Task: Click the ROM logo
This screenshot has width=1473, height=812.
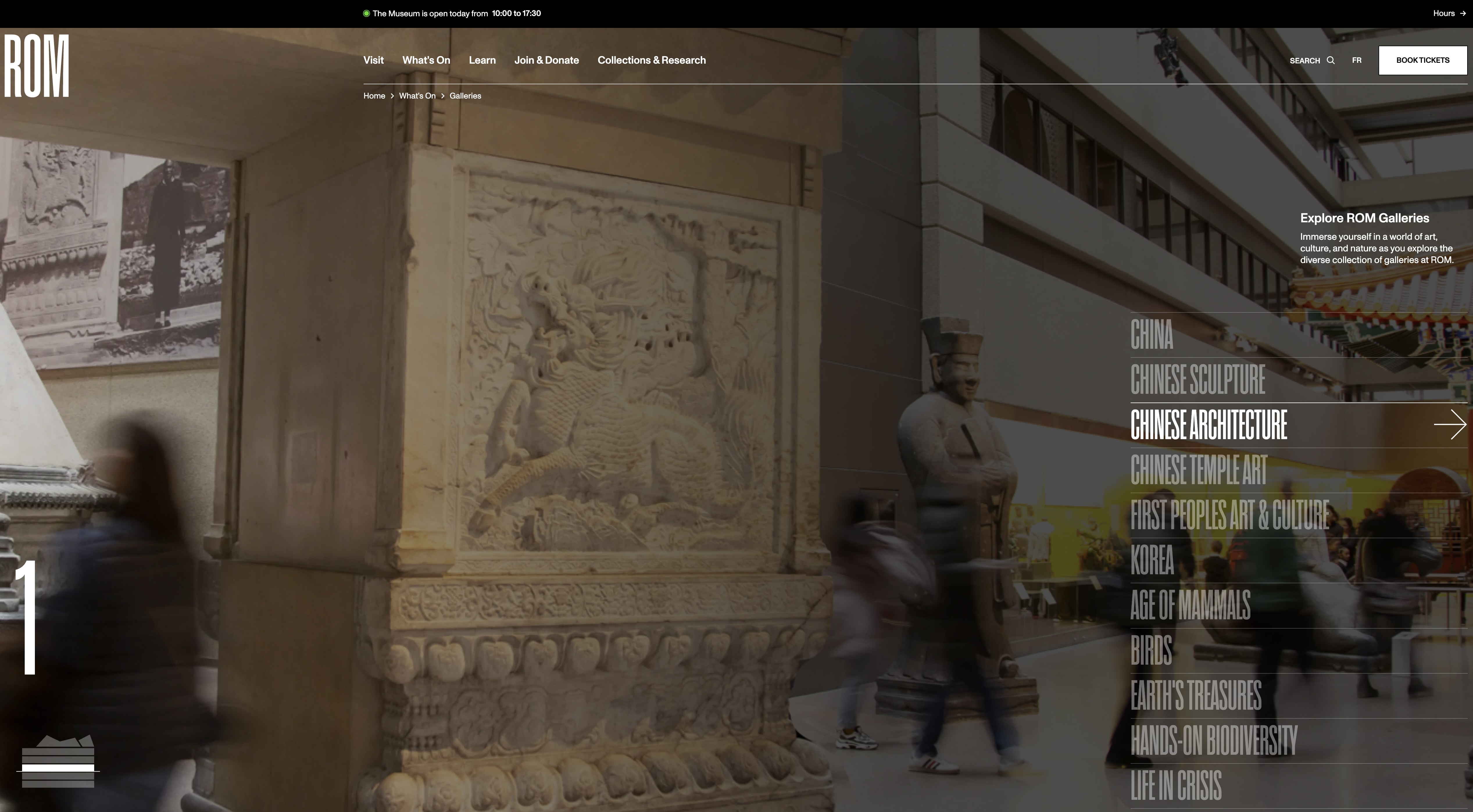Action: point(37,66)
